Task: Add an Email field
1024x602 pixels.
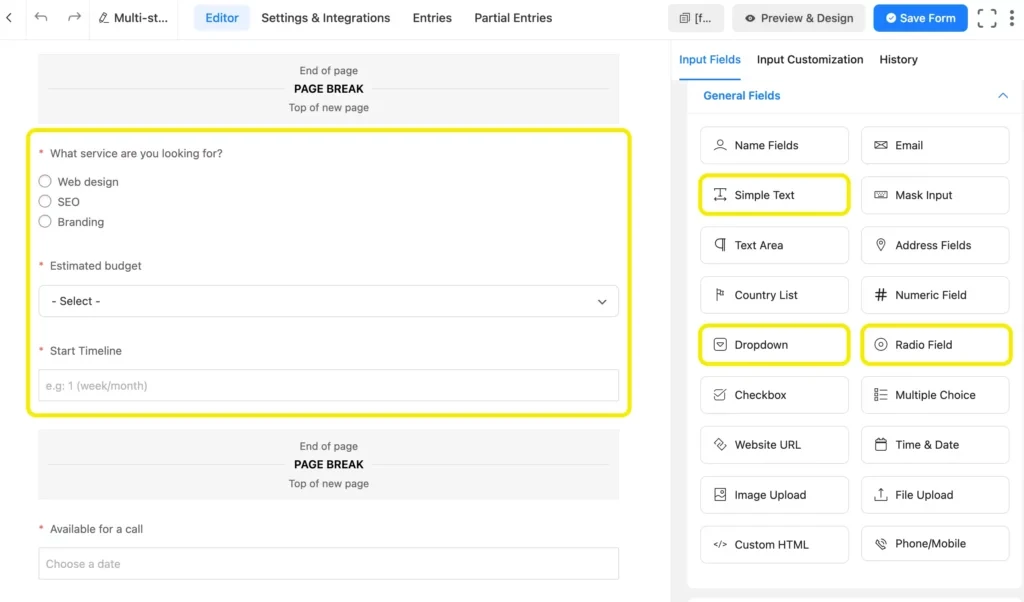Action: click(934, 145)
